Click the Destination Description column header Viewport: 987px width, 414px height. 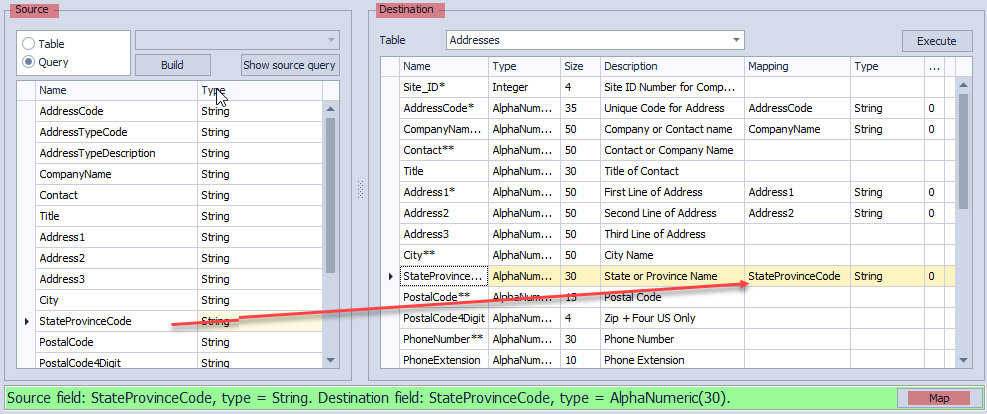(x=672, y=66)
